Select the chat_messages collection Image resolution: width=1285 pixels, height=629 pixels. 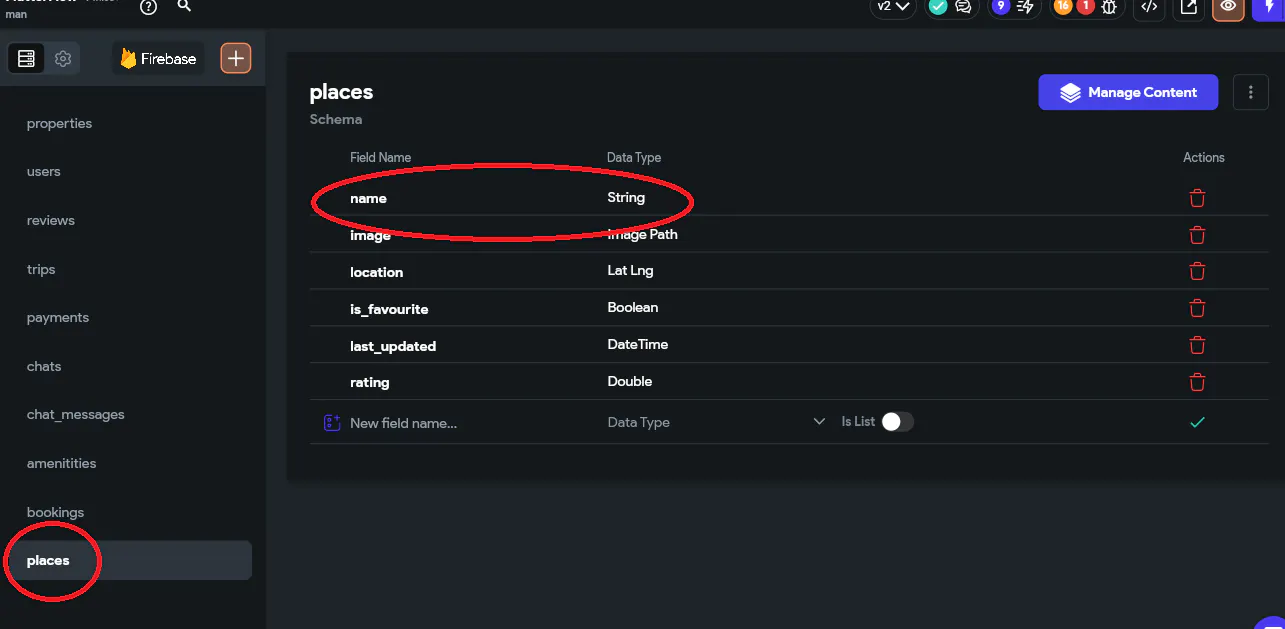pos(76,414)
